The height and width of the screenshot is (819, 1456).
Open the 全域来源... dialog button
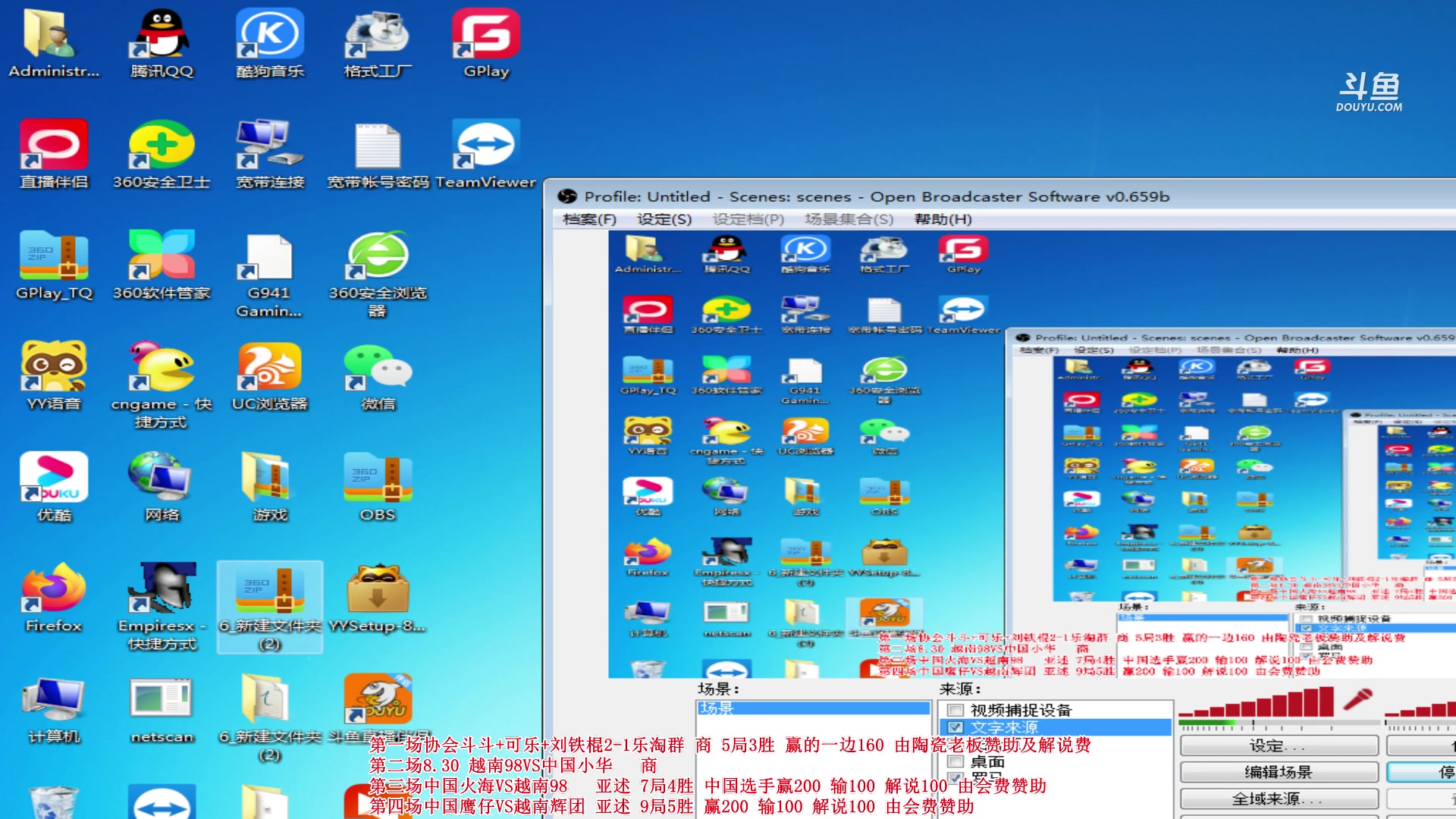[1279, 799]
